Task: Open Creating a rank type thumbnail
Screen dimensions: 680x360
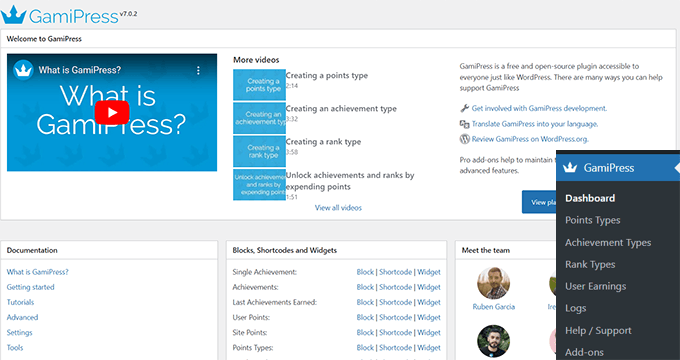Action: pyautogui.click(x=259, y=151)
